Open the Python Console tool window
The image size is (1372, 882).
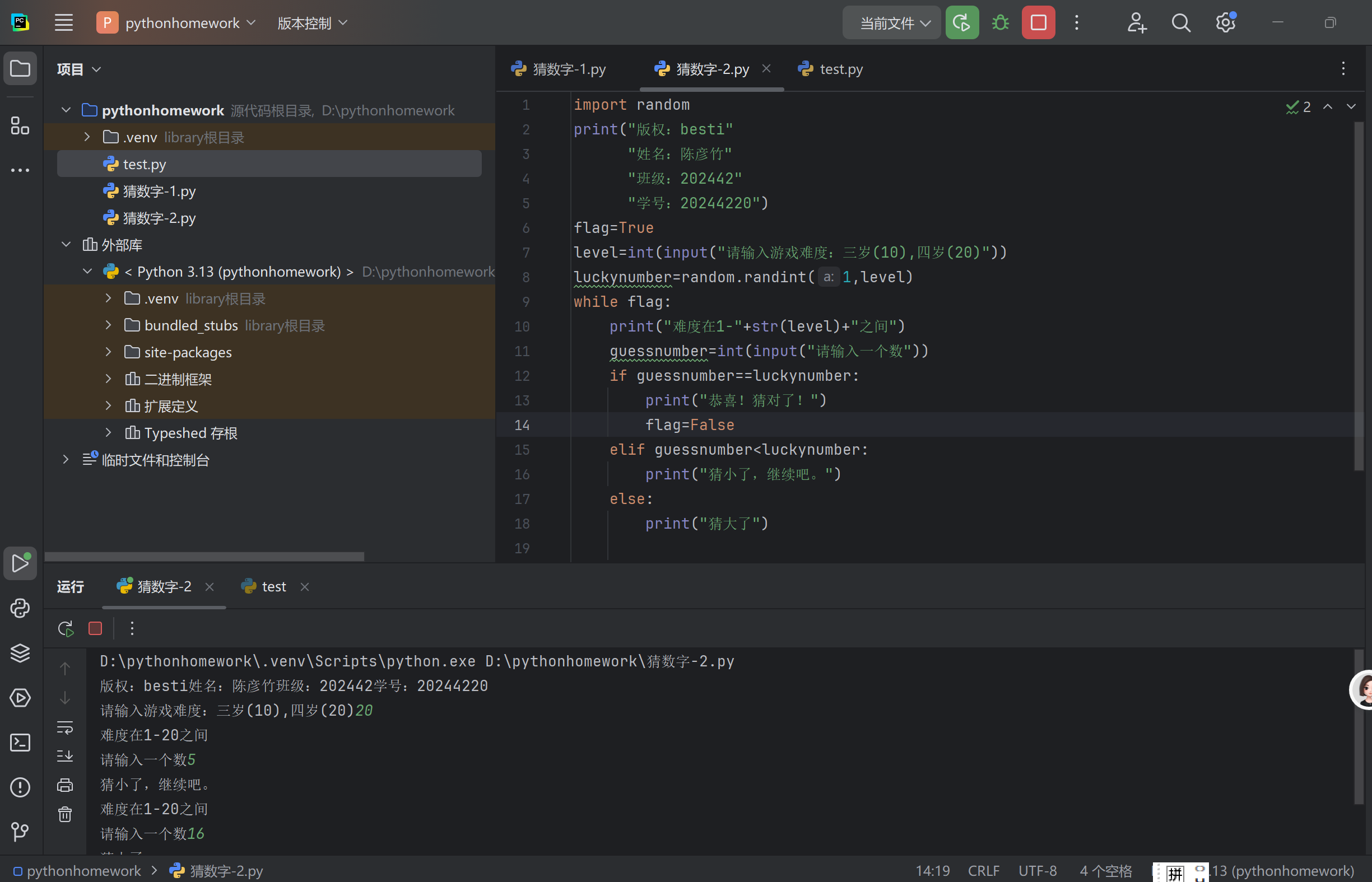point(20,608)
